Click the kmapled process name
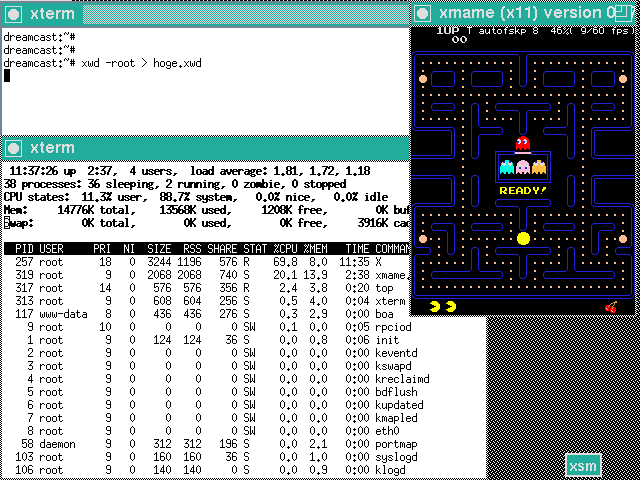Screen dimensions: 640x480 pos(396,418)
